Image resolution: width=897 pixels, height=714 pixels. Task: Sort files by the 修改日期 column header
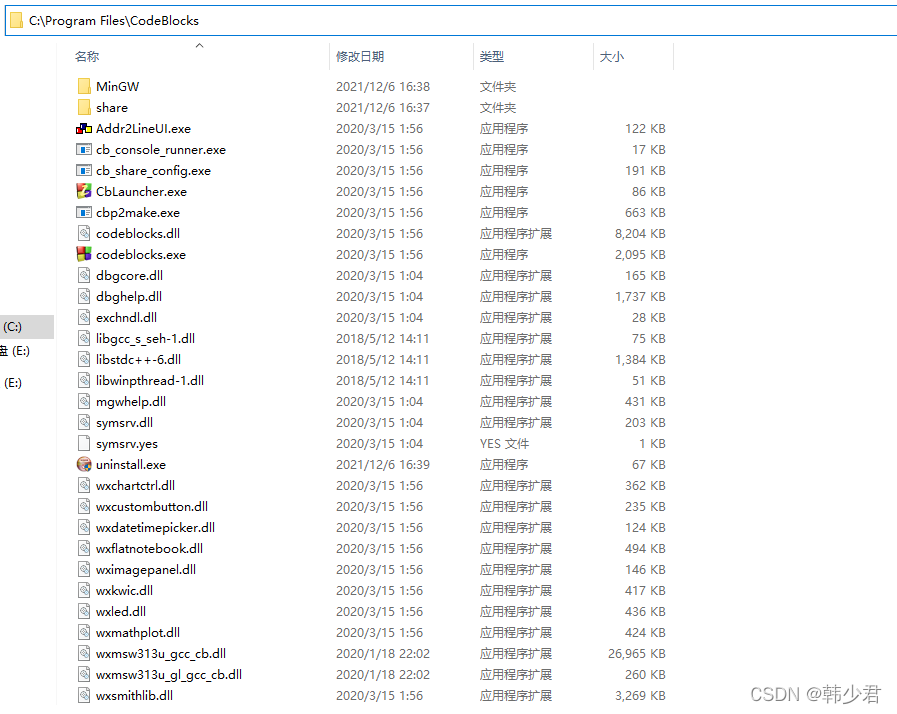360,57
